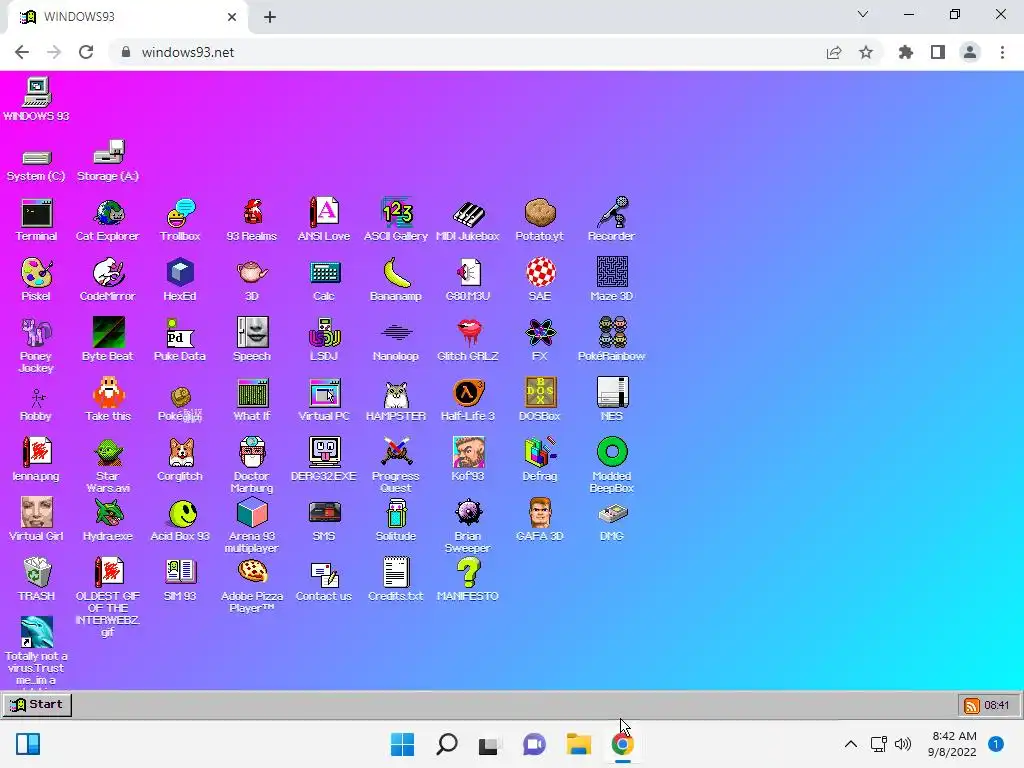This screenshot has width=1024, height=768.
Task: Launch Solitude icon
Action: coord(396,520)
